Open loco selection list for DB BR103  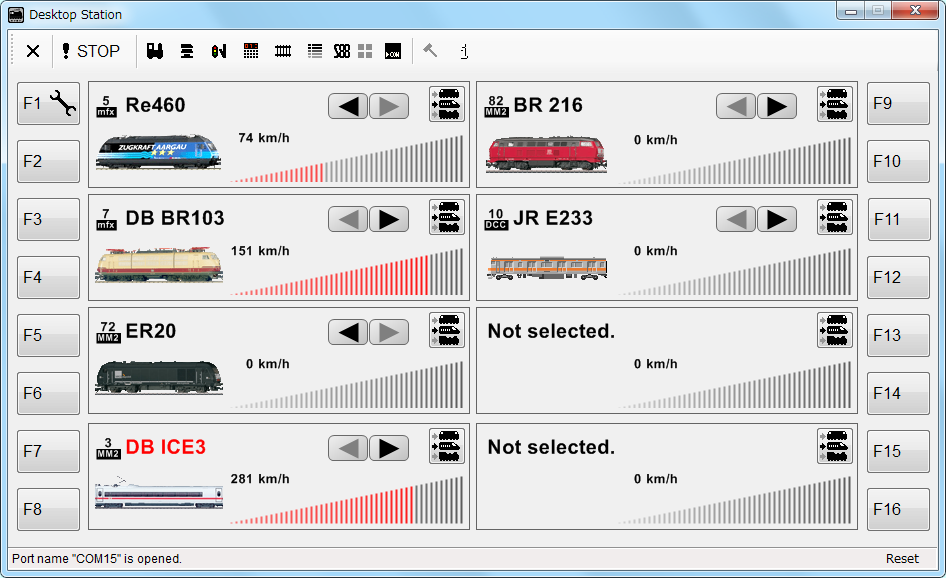coord(447,217)
